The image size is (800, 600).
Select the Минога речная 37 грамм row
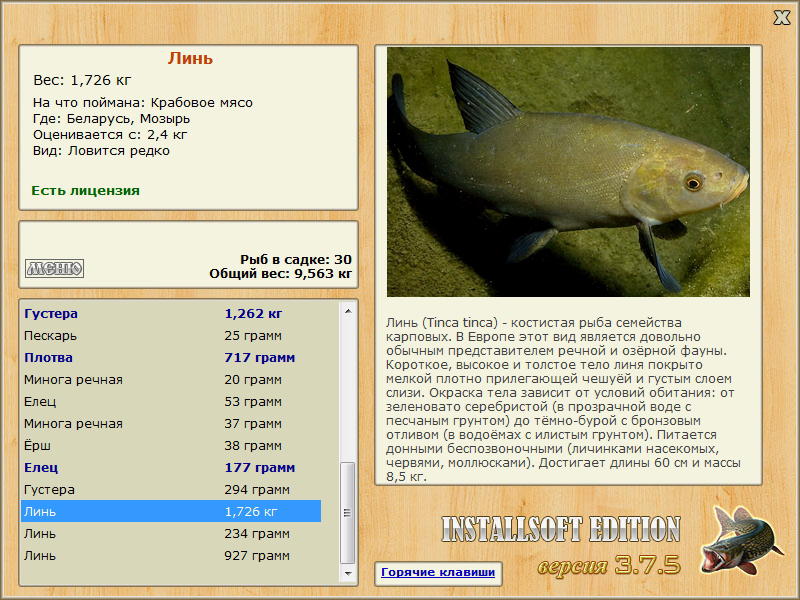pos(171,423)
